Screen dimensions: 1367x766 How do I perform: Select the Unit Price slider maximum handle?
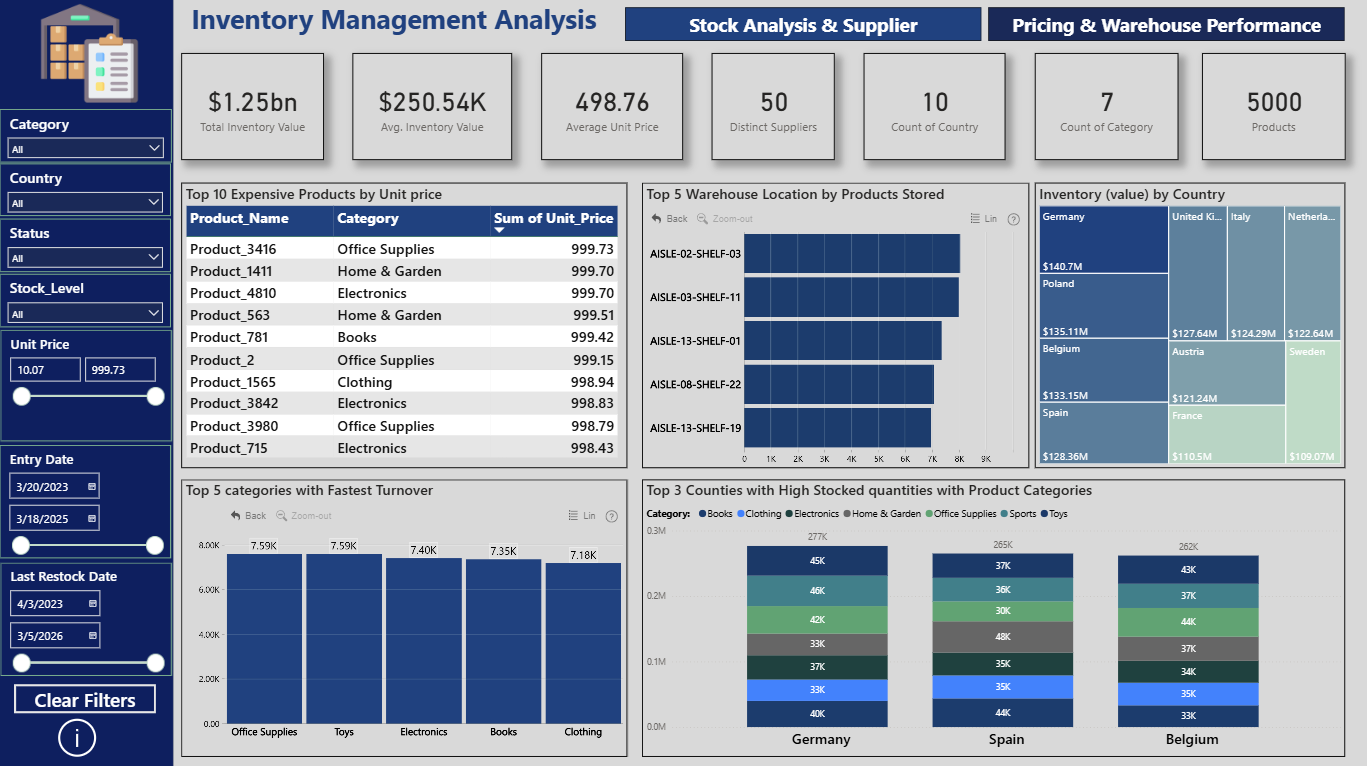[155, 397]
